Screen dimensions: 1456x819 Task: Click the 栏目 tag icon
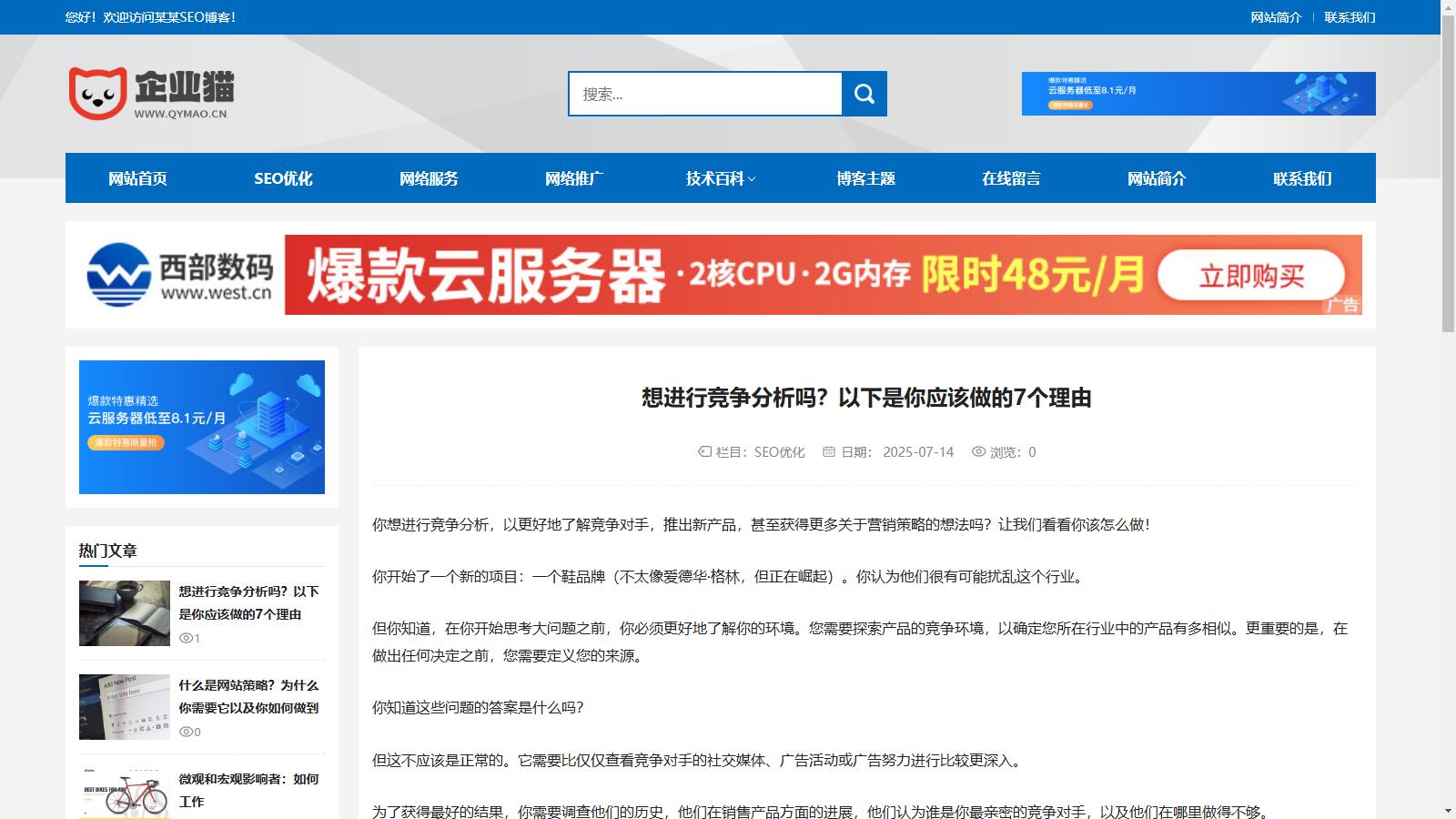(x=704, y=451)
